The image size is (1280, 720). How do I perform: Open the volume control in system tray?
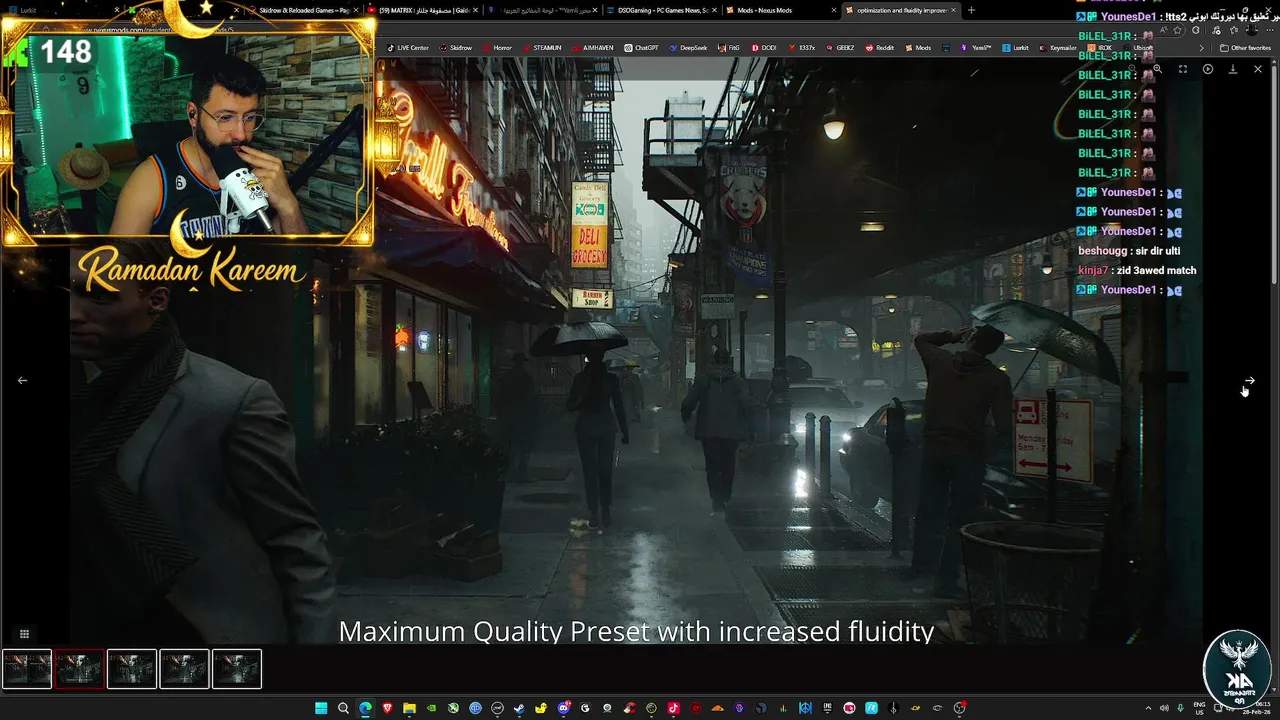pyautogui.click(x=1165, y=708)
